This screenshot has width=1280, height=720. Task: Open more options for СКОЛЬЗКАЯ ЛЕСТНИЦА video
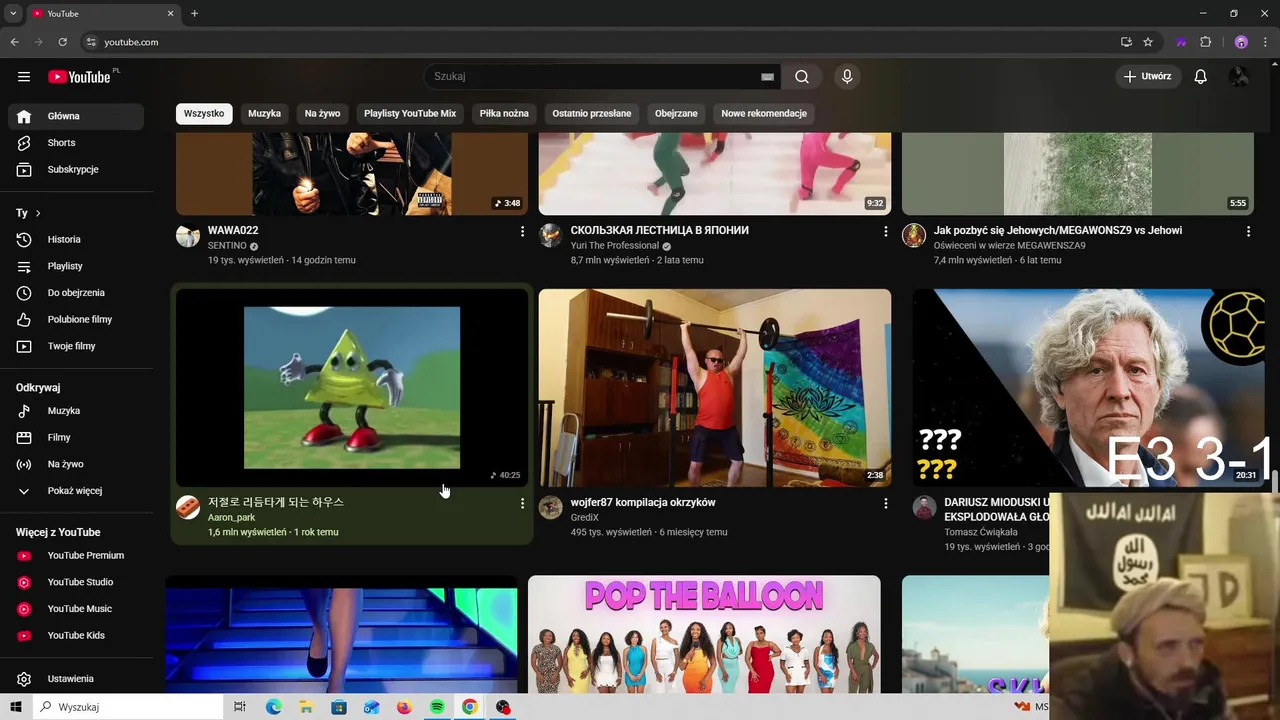pyautogui.click(x=885, y=231)
